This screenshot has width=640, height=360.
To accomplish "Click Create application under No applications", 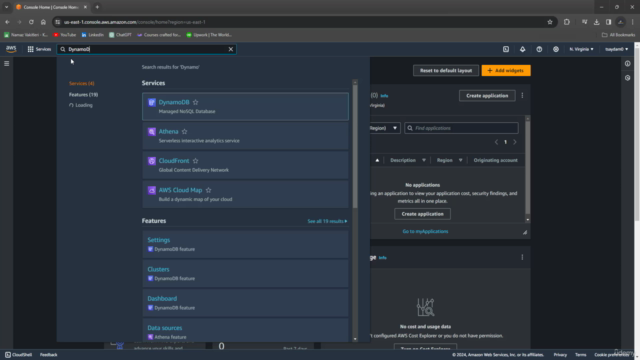I will tap(422, 214).
